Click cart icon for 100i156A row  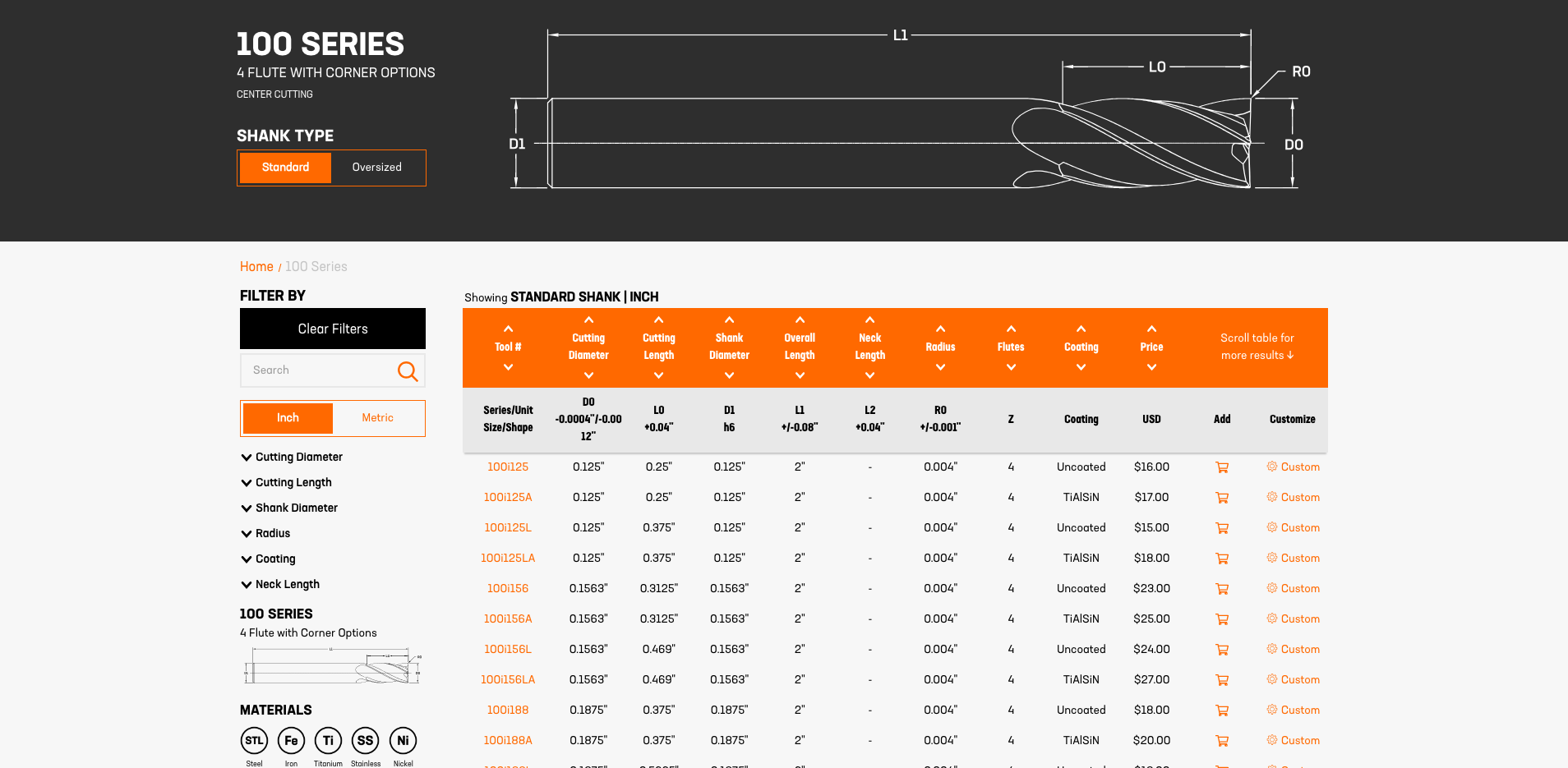pos(1222,619)
